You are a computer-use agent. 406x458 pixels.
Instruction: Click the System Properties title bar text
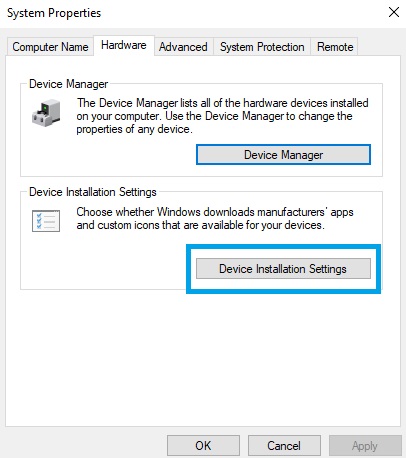54,13
